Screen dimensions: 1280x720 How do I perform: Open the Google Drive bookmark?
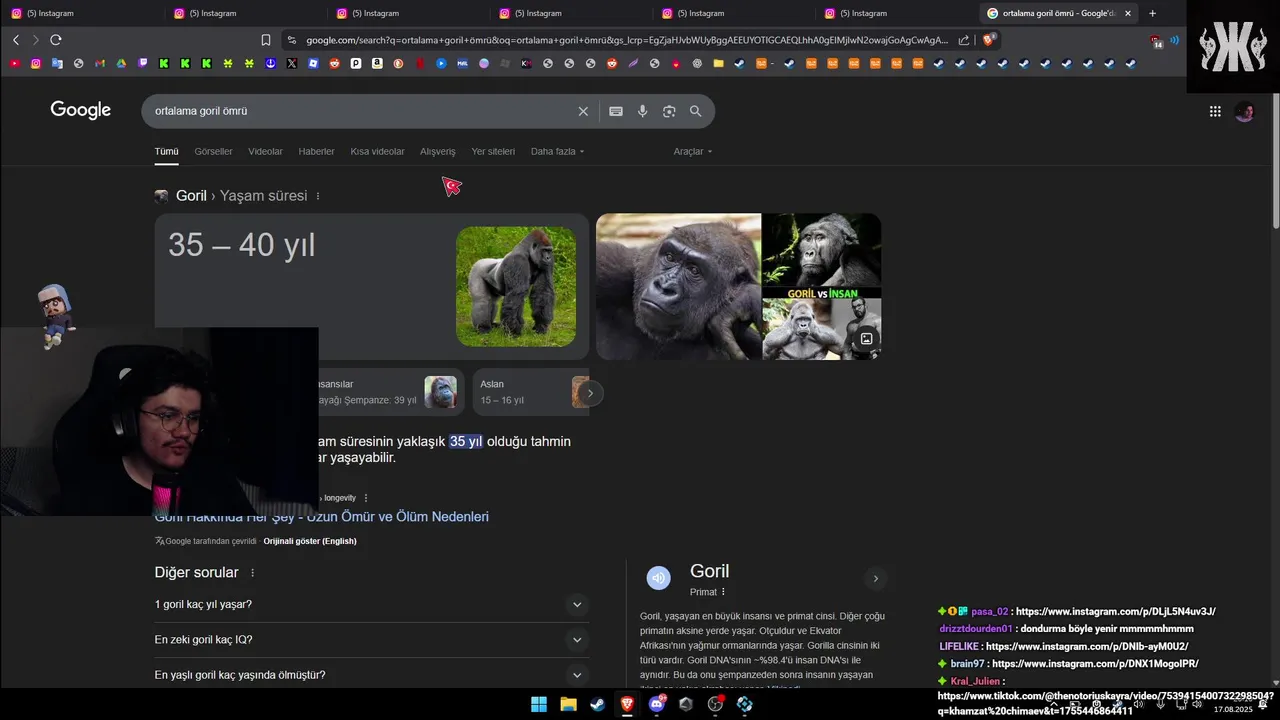121,63
